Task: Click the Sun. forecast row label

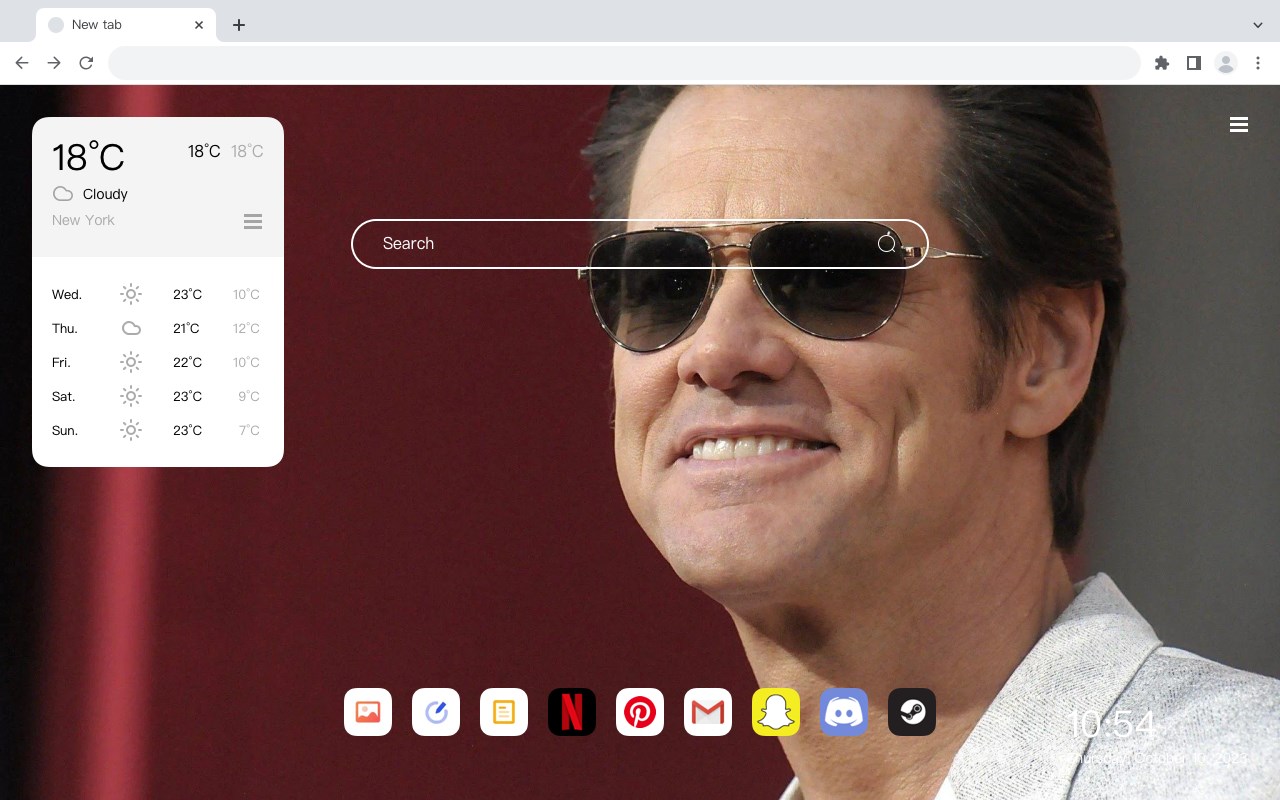Action: point(65,430)
